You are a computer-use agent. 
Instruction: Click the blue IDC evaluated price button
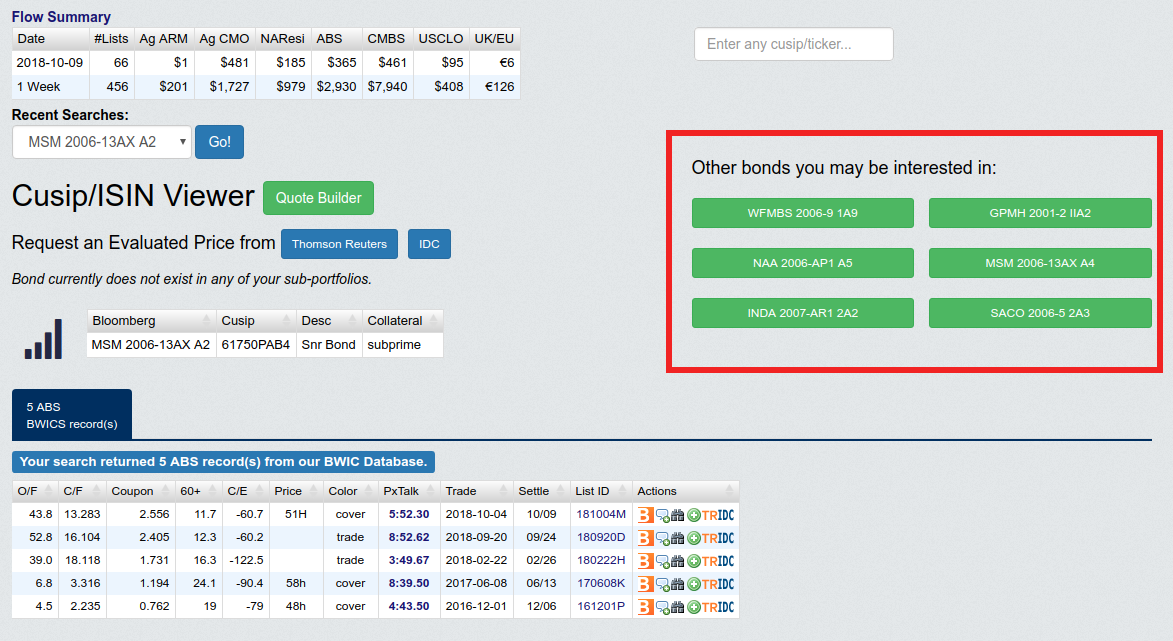[x=429, y=244]
